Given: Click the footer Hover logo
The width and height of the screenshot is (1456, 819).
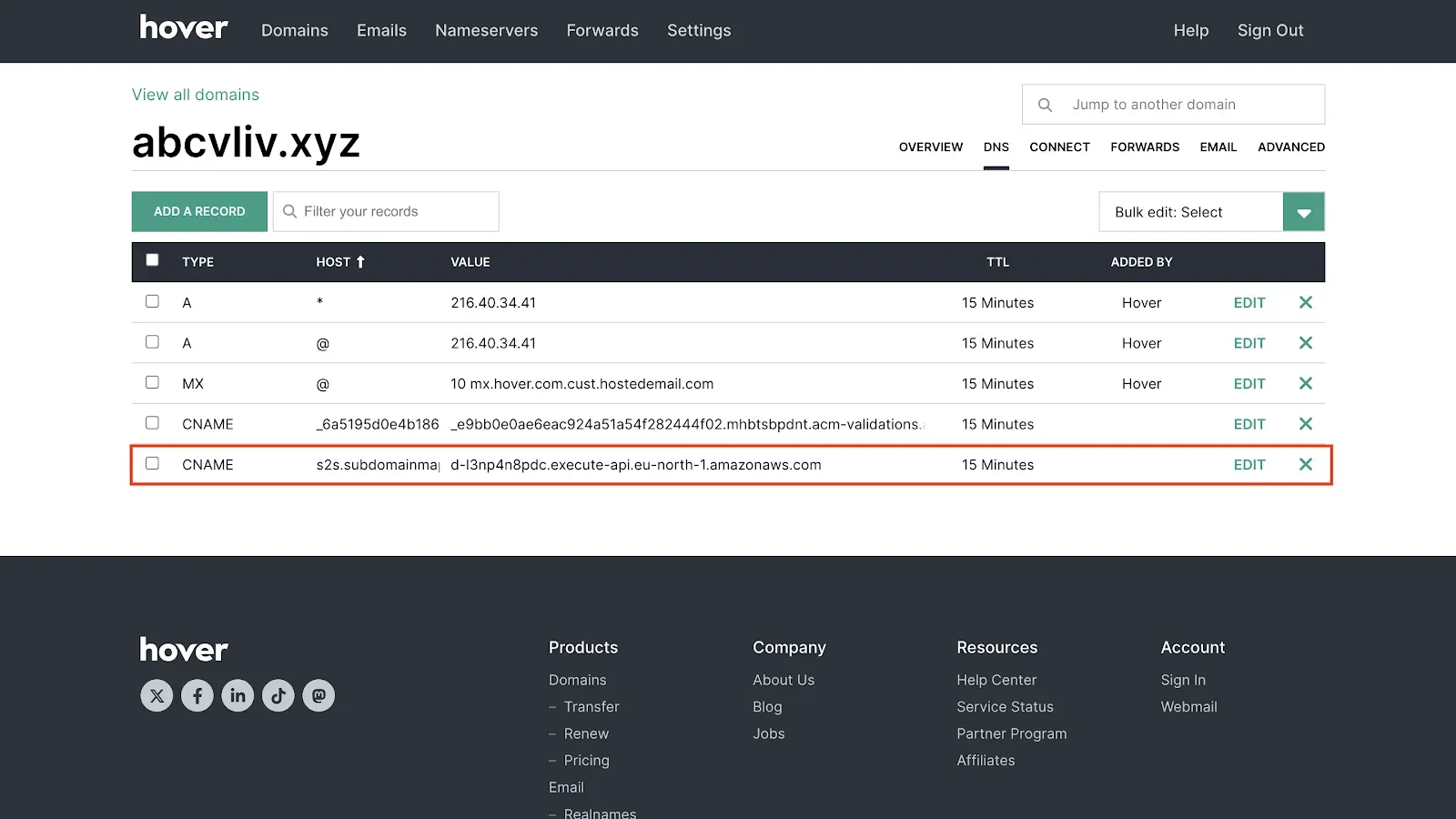Looking at the screenshot, I should pyautogui.click(x=183, y=650).
